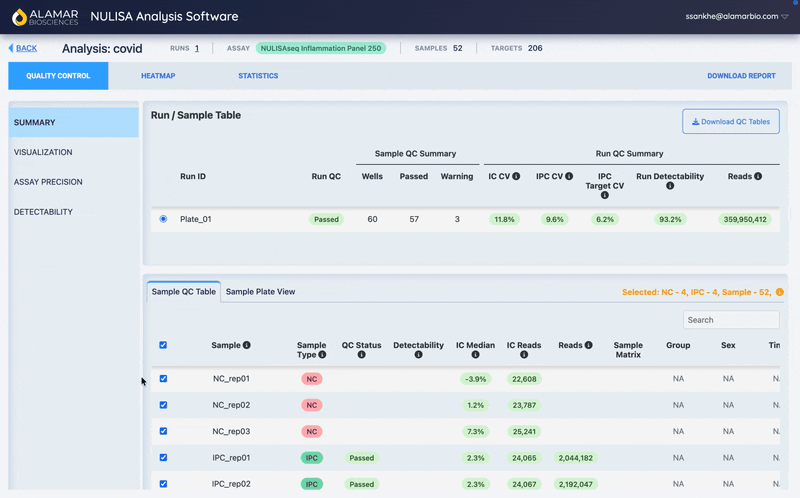Switch to the Heatmap tab
800x498 pixels.
[158, 76]
